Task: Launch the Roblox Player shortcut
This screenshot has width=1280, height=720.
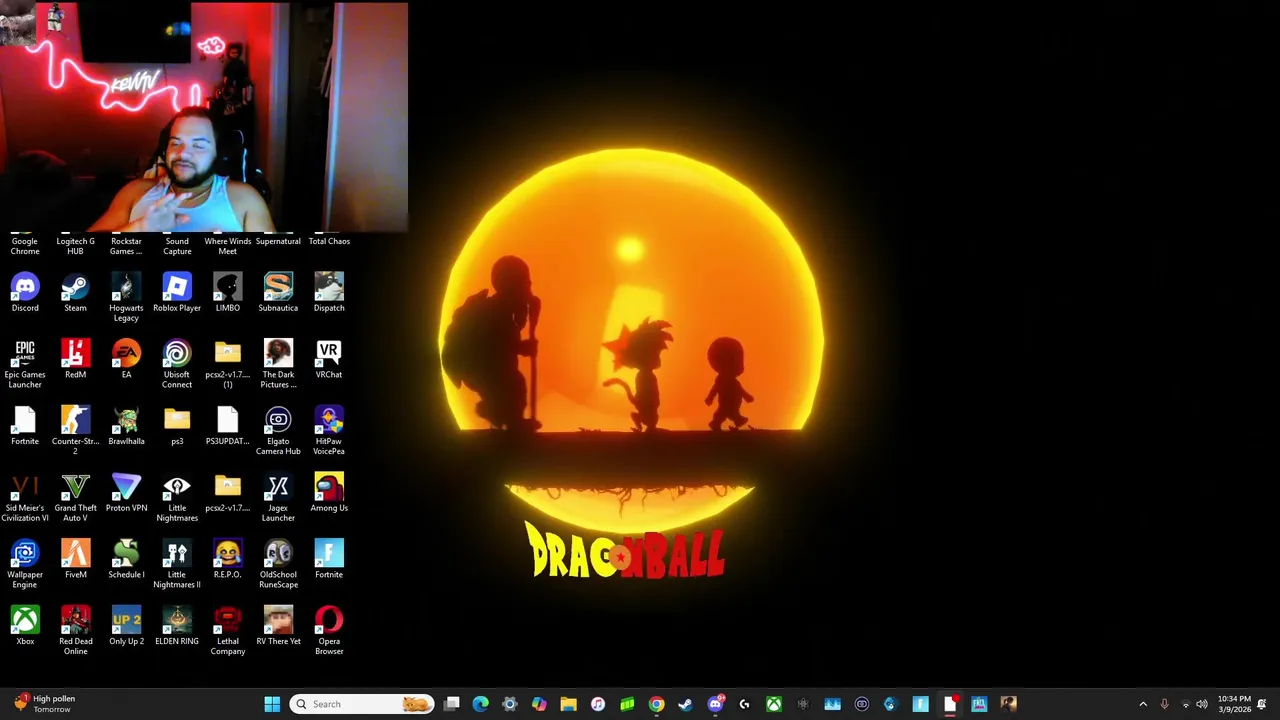Action: pyautogui.click(x=177, y=293)
